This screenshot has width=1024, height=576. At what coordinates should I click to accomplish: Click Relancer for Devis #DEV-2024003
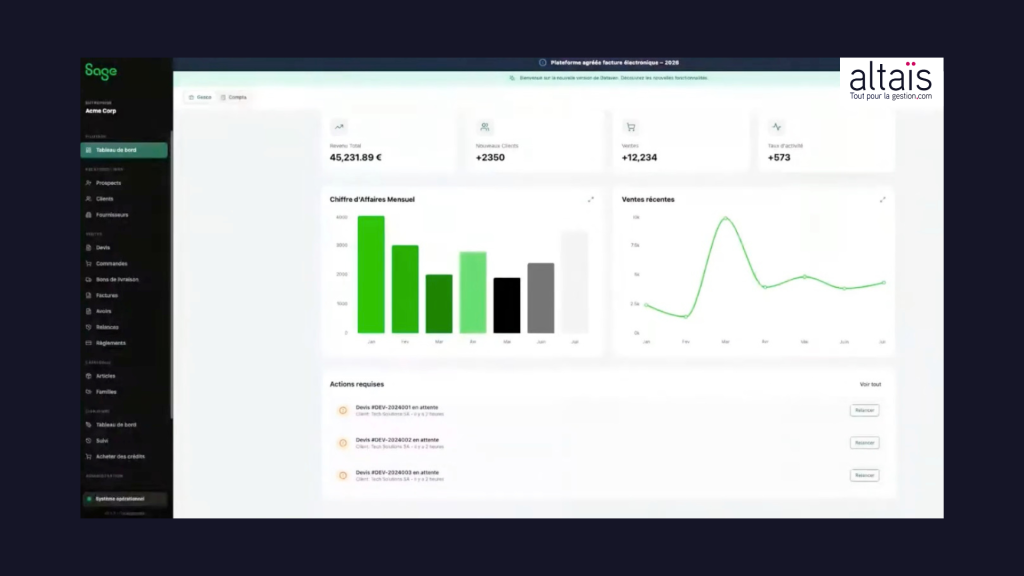864,475
